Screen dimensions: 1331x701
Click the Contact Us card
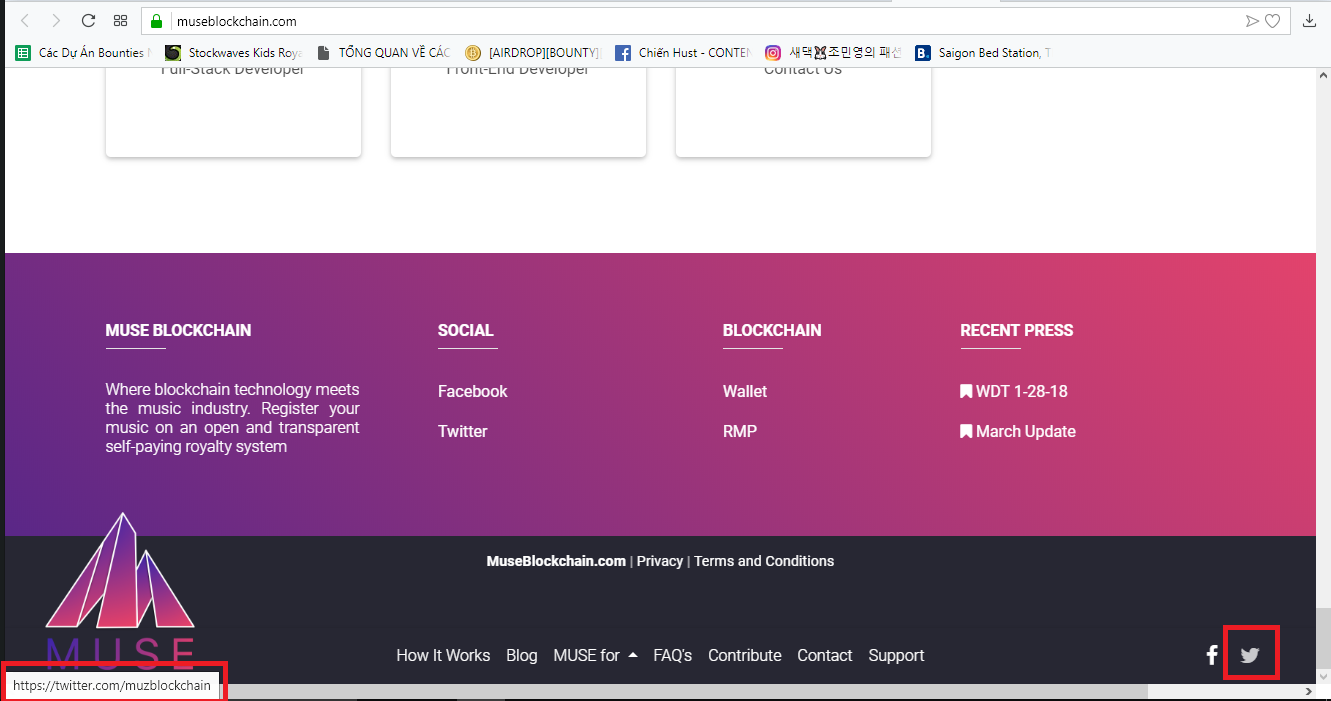pyautogui.click(x=803, y=112)
